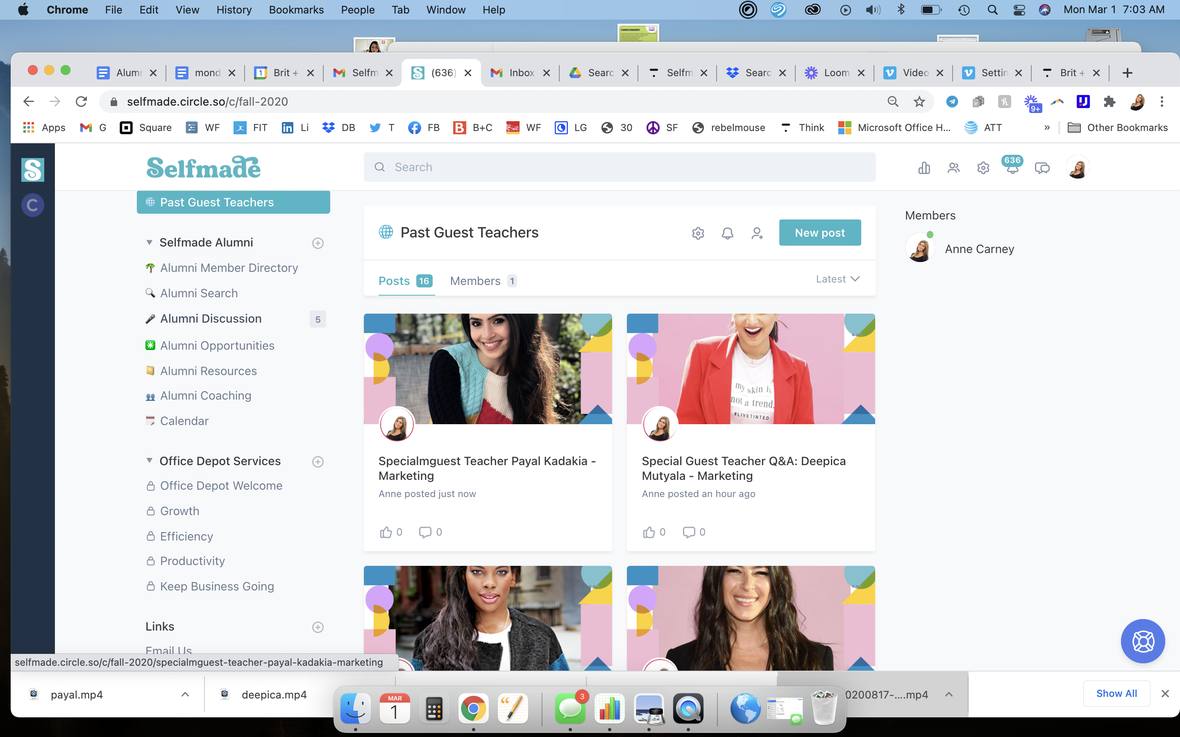This screenshot has height=737, width=1180.
Task: Switch to the C community icon
Action: (x=32, y=205)
